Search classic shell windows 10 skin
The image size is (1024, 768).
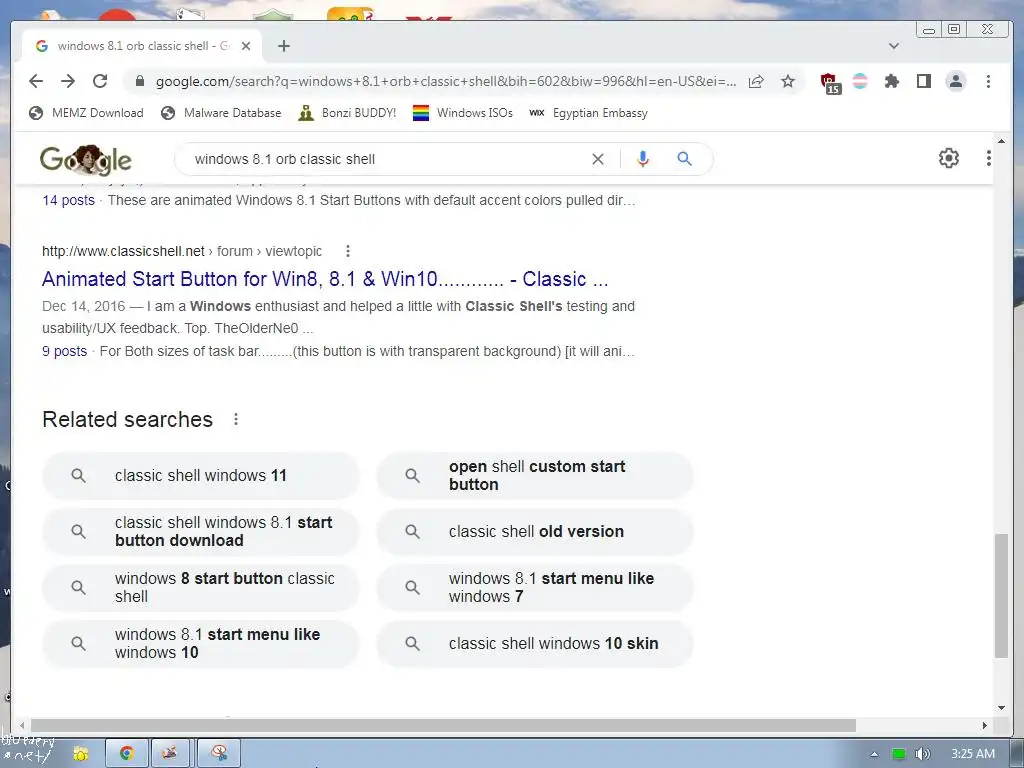[x=535, y=643]
